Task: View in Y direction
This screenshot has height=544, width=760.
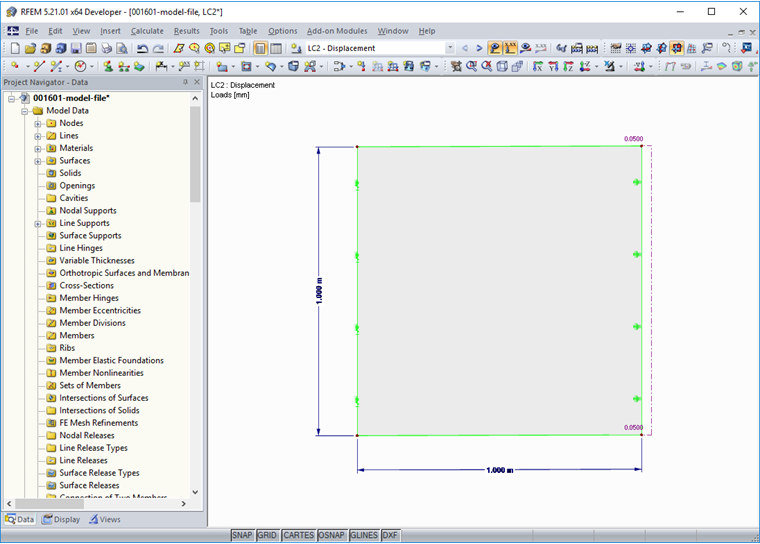Action: (x=553, y=66)
